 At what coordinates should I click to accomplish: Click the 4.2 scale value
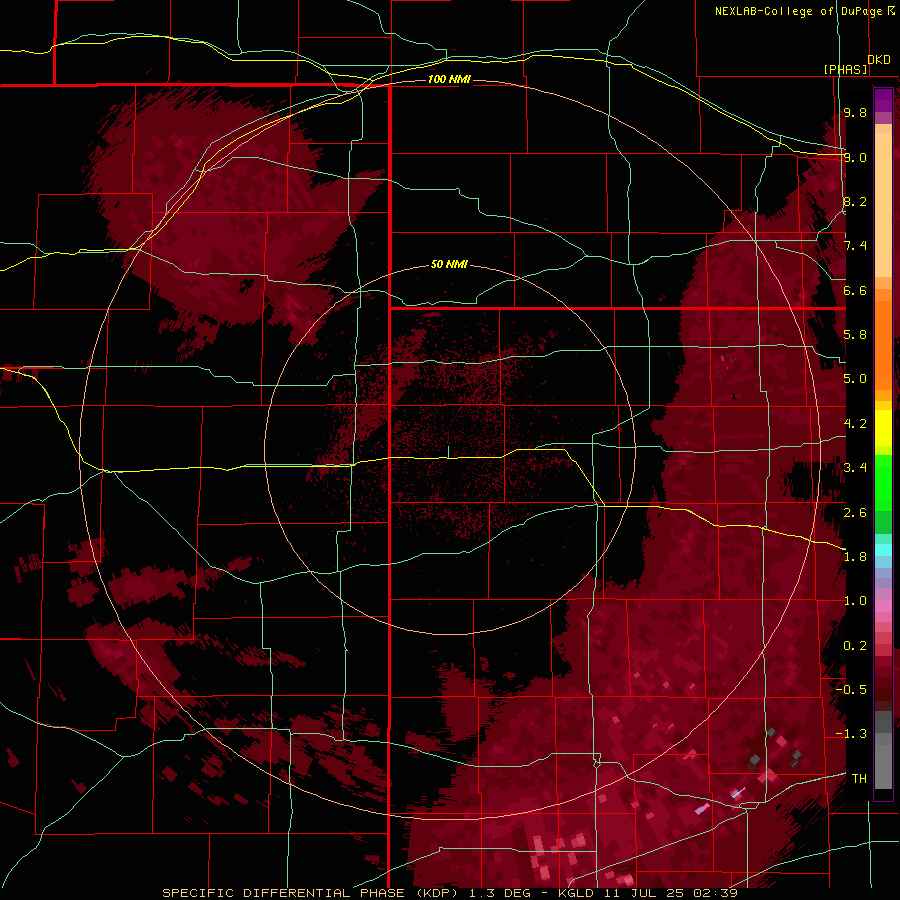tap(855, 424)
